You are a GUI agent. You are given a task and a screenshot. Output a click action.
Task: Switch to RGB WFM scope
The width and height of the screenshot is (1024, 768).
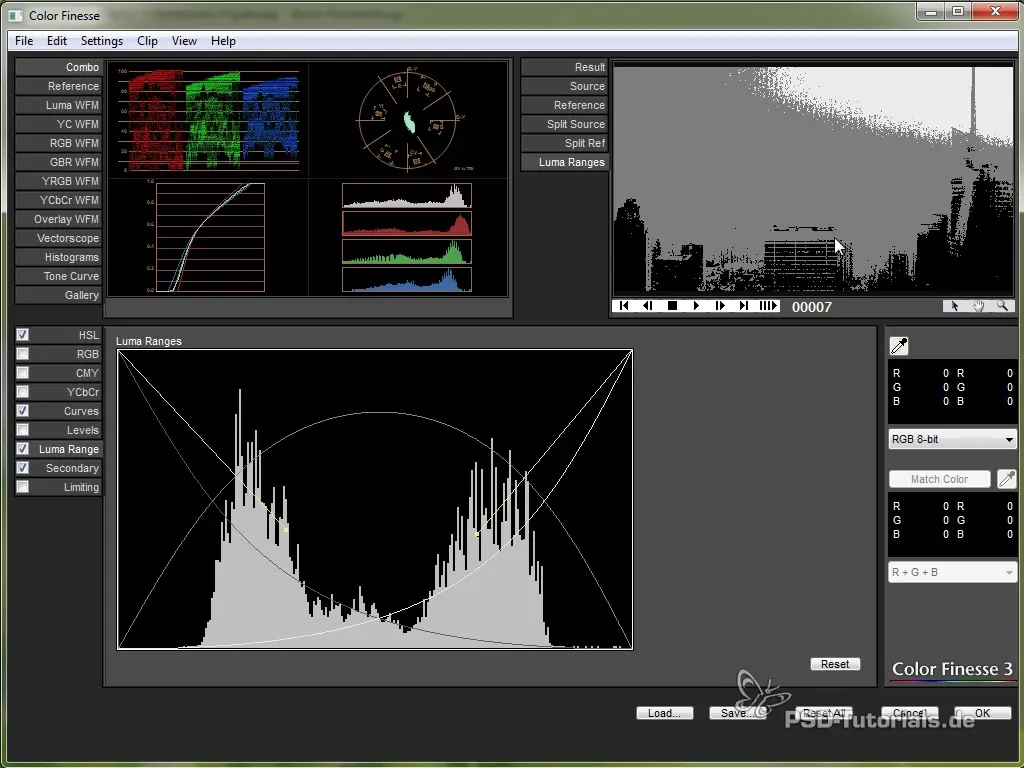click(58, 143)
